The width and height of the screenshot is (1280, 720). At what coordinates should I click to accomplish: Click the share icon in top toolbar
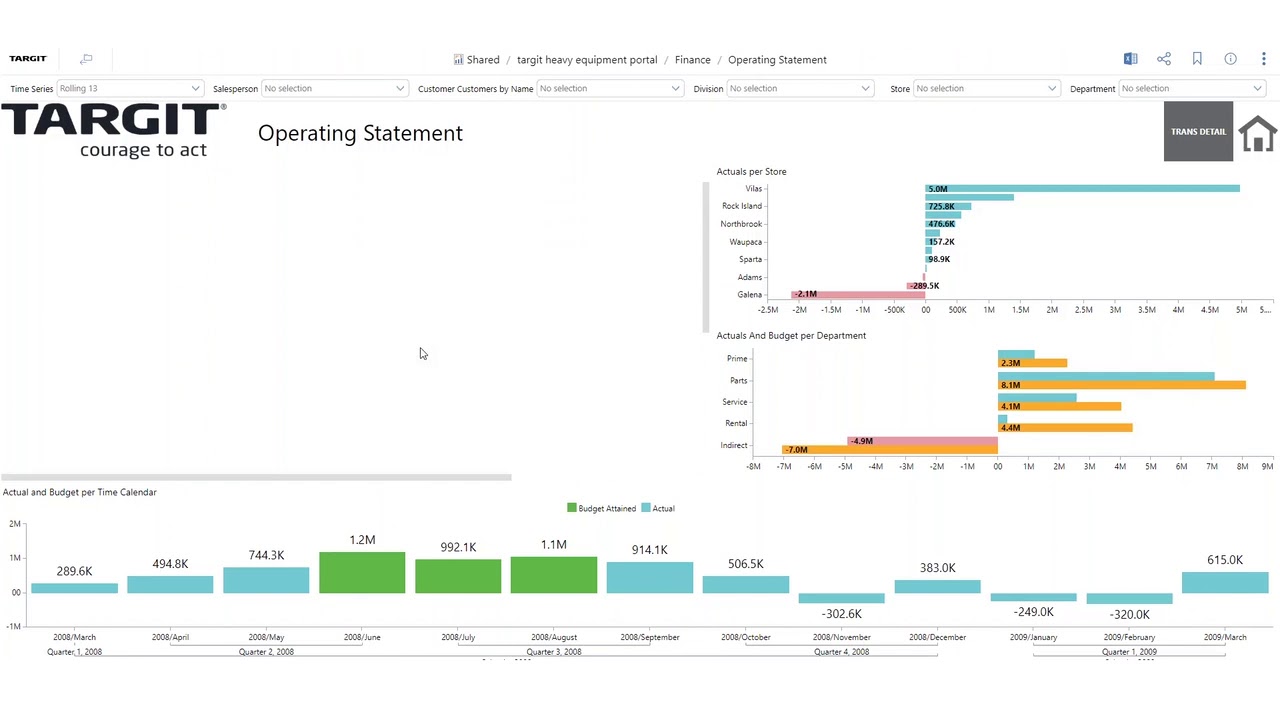1164,59
